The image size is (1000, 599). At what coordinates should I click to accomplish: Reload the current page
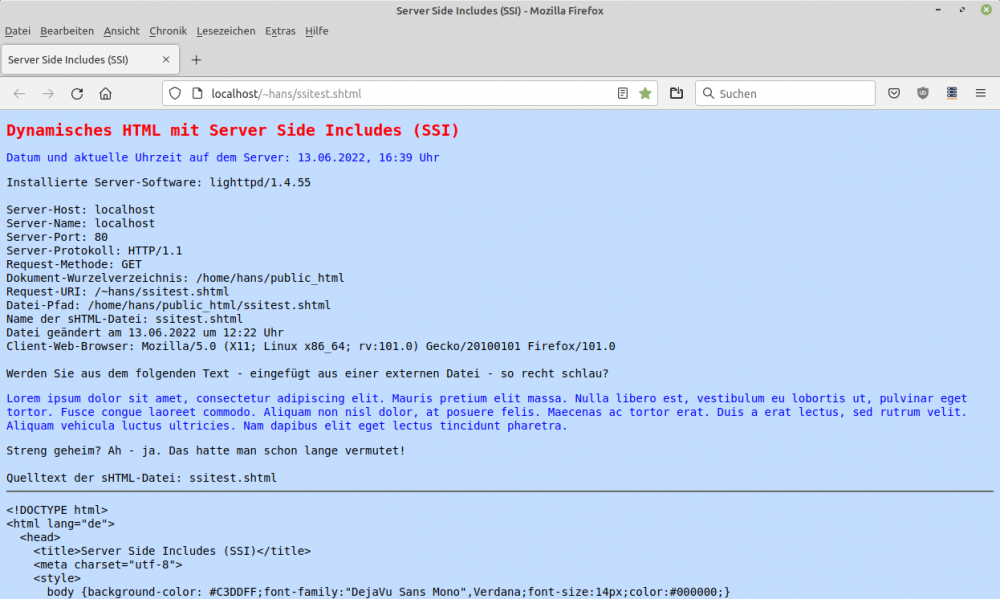pos(77,93)
